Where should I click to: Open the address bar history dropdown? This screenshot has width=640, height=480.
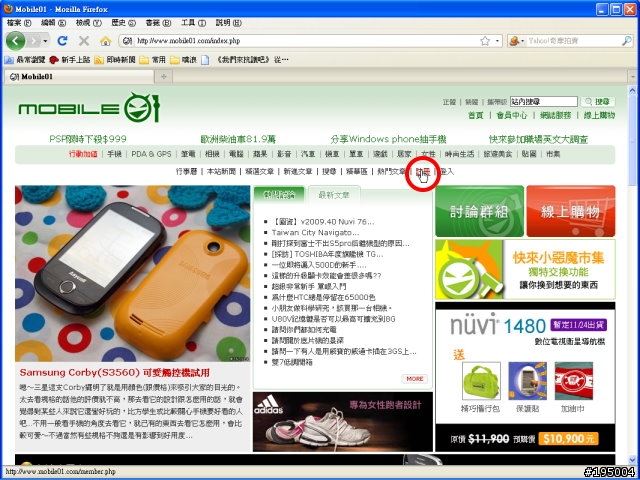pos(497,41)
